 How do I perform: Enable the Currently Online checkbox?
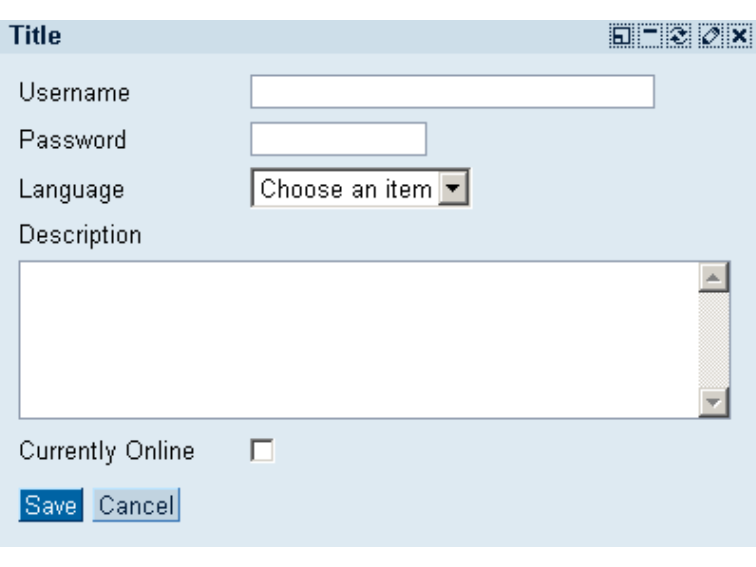tap(262, 451)
